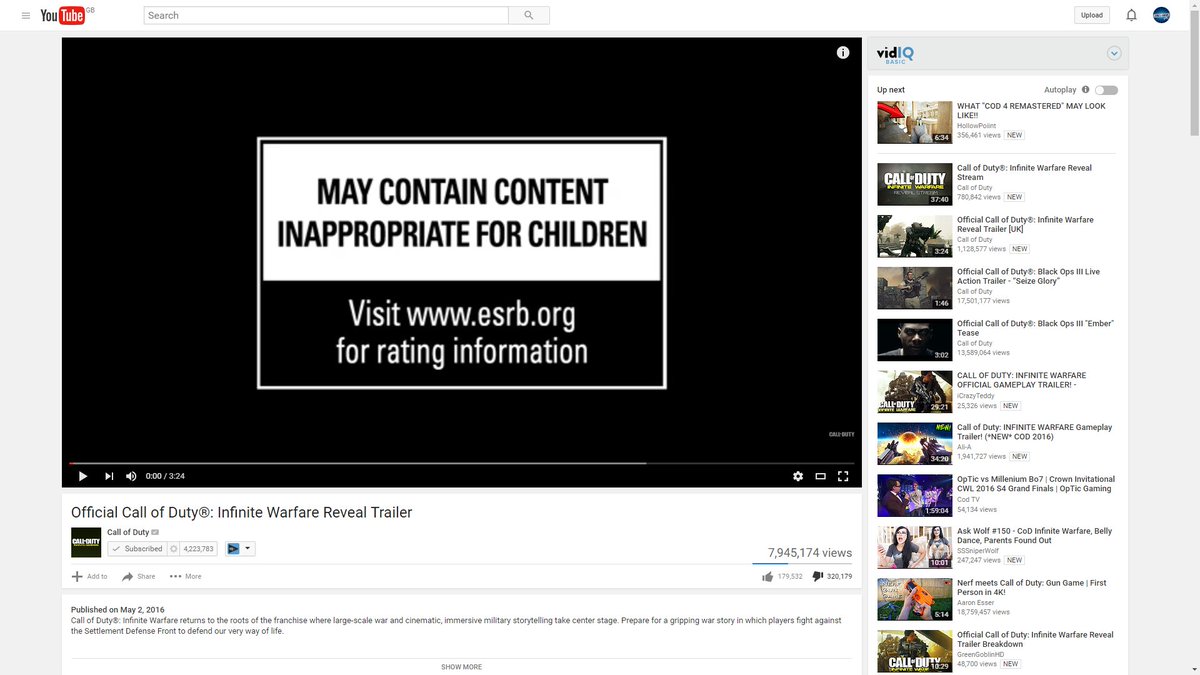The image size is (1200, 675).
Task: Toggle Autoplay switch
Action: 1107,90
